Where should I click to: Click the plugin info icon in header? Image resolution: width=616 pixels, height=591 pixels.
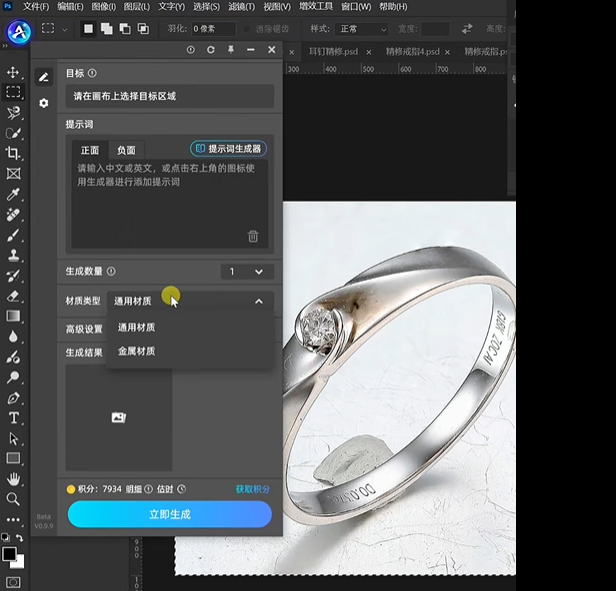pyautogui.click(x=191, y=50)
